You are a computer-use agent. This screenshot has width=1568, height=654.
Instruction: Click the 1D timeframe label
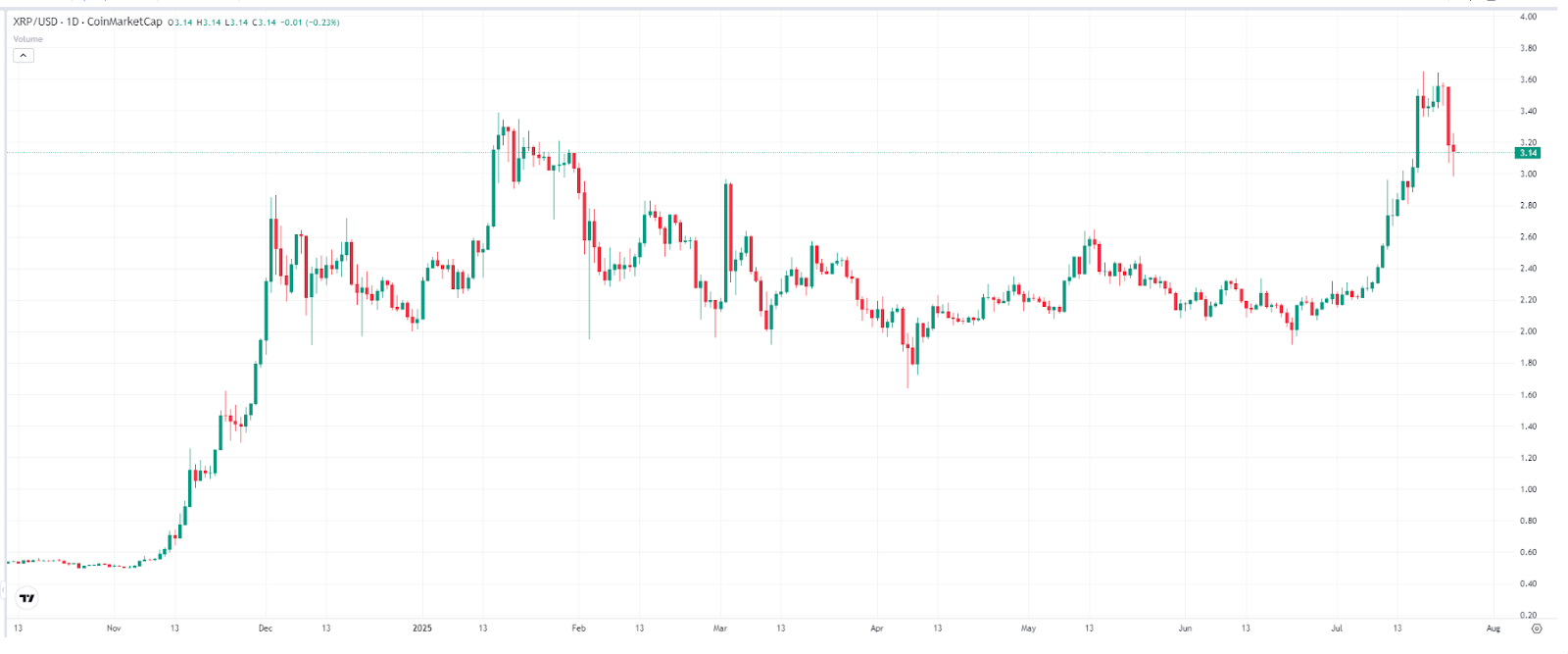click(x=72, y=22)
